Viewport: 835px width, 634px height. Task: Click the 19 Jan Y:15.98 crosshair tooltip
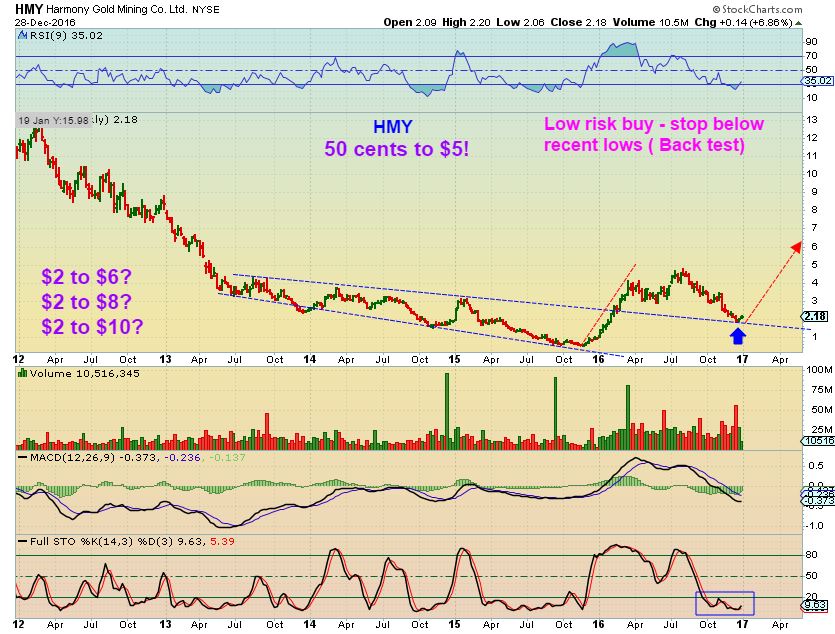tap(53, 120)
